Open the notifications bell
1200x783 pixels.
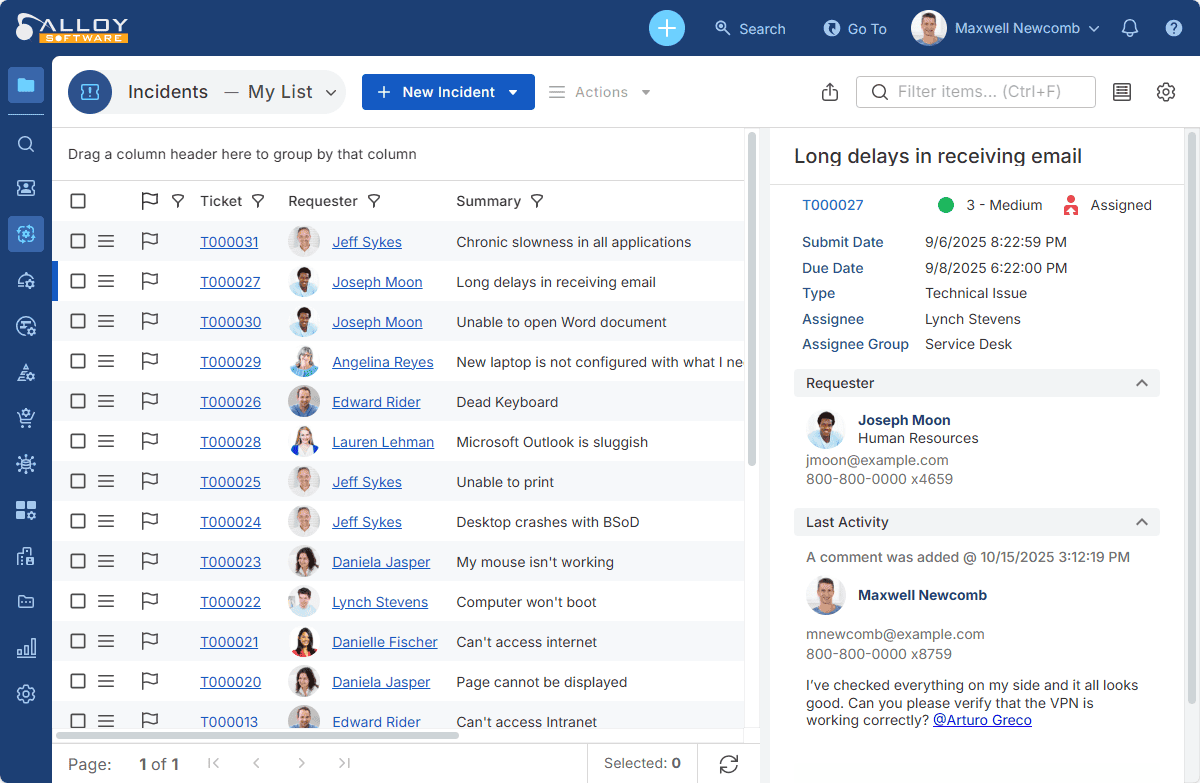click(1130, 28)
